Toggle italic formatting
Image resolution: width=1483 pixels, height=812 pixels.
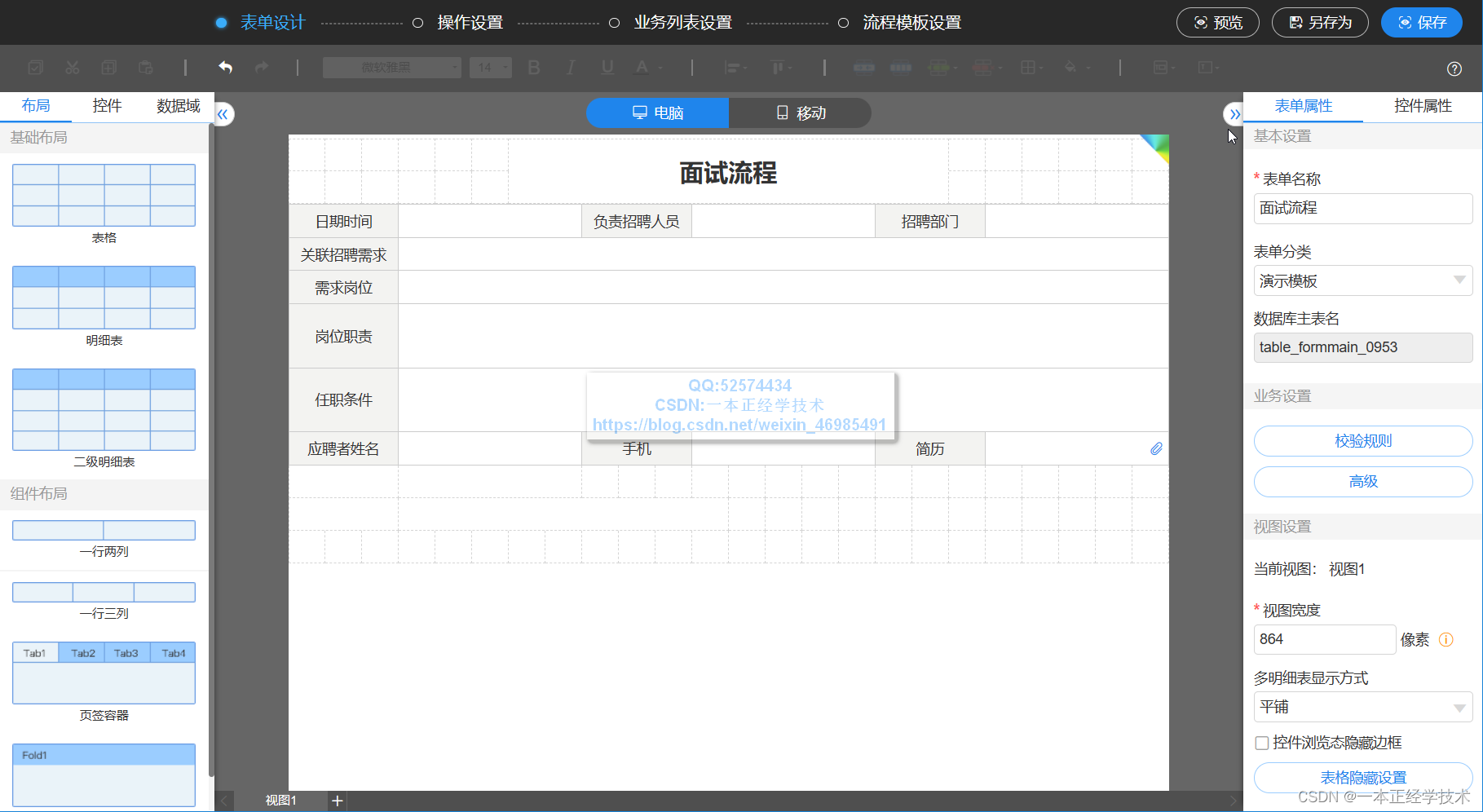[571, 68]
